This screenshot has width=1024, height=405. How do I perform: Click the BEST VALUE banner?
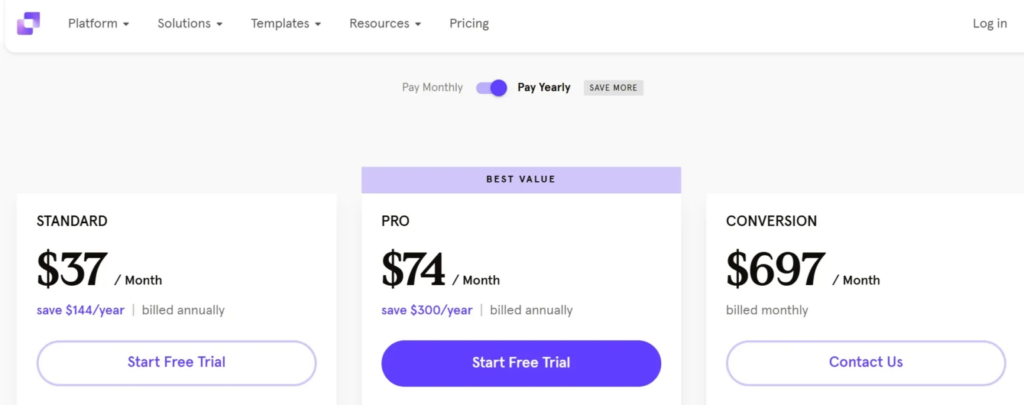521,180
